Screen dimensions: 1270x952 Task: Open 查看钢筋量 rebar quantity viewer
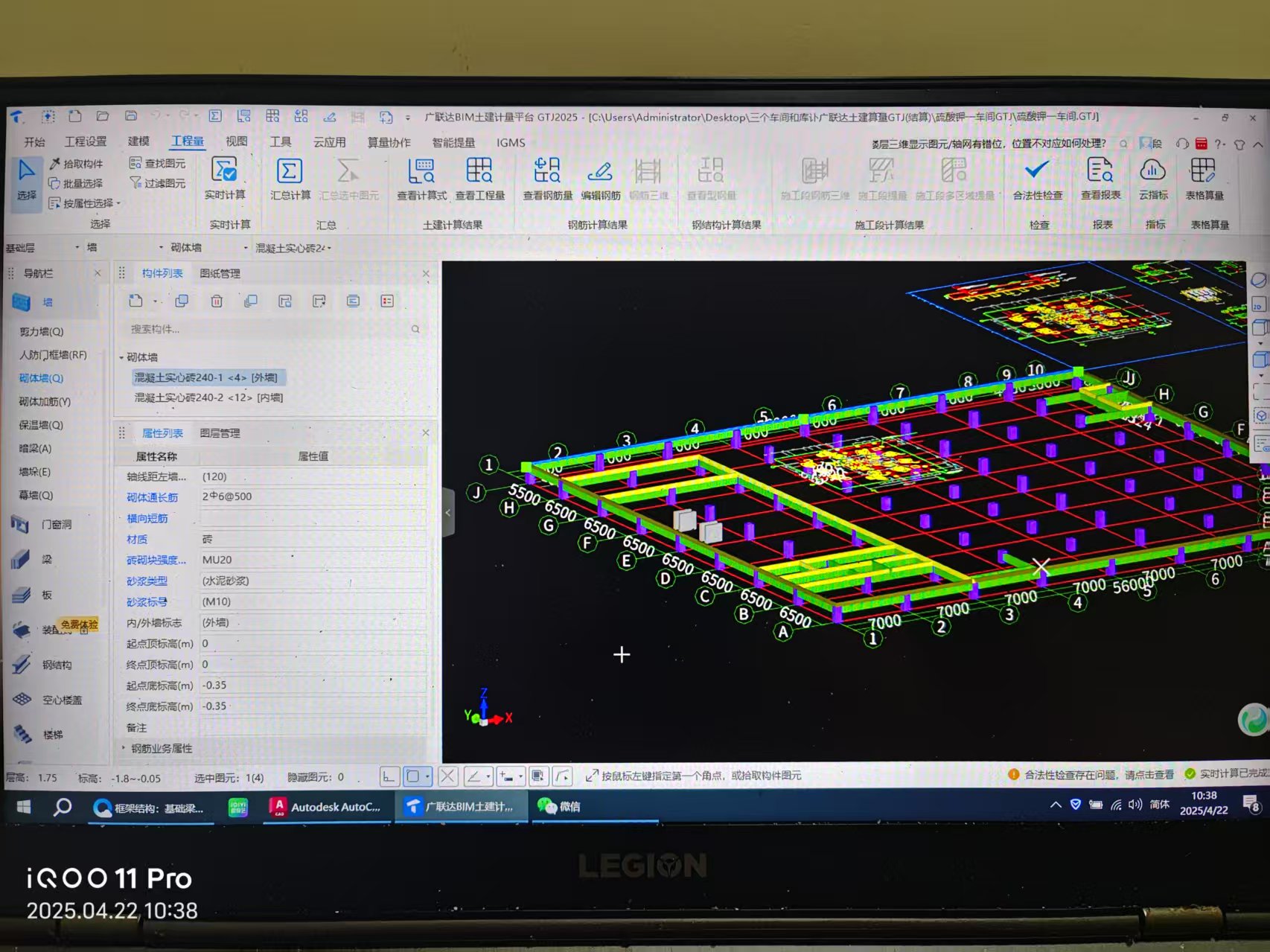click(547, 179)
